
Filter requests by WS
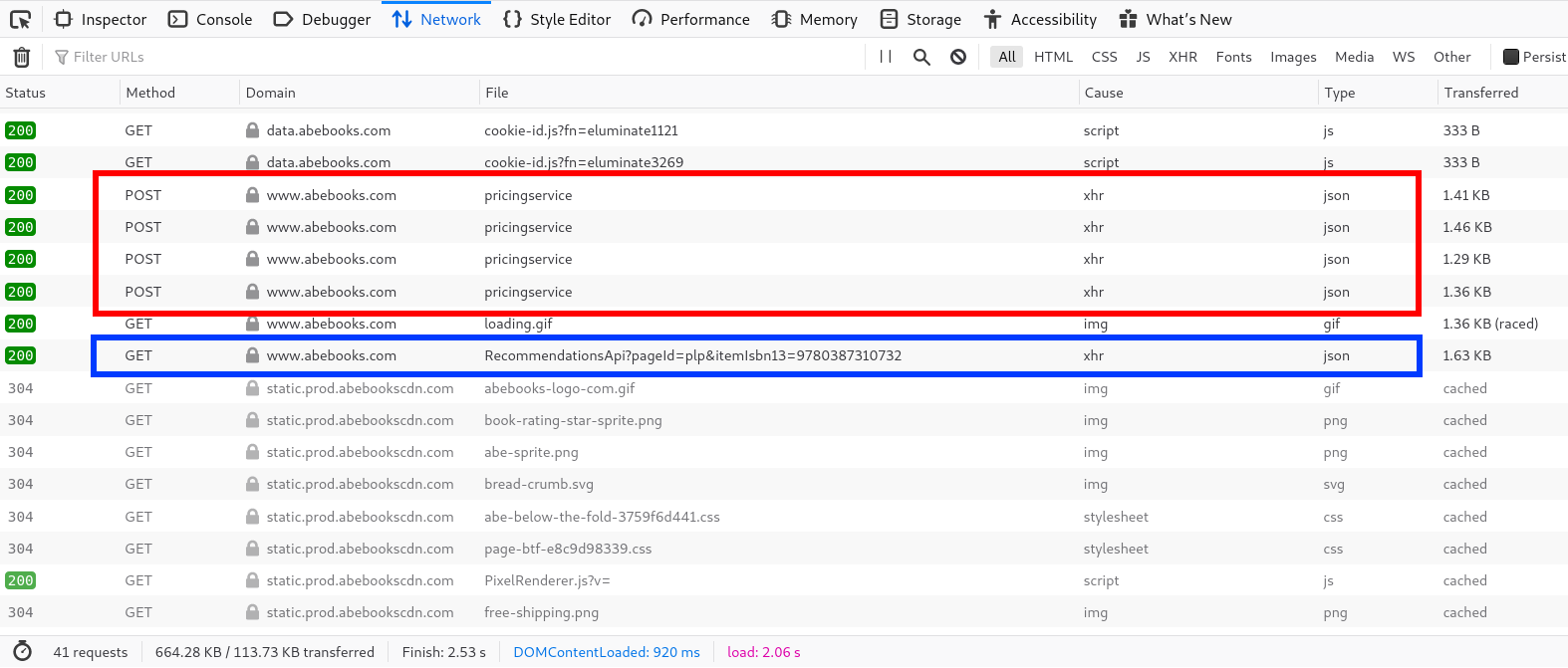tap(1404, 57)
